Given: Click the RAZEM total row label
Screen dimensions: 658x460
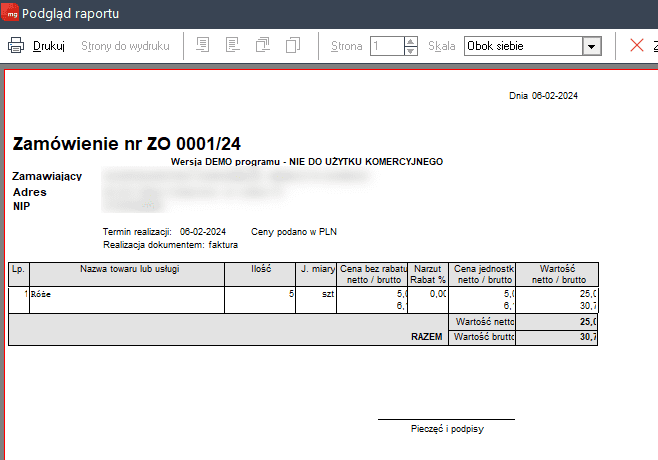Looking at the screenshot, I should (x=426, y=338).
